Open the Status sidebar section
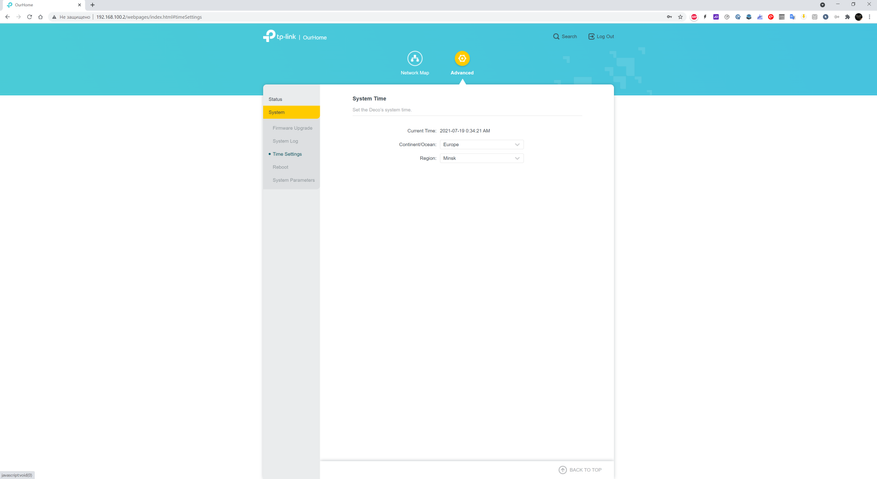Image resolution: width=877 pixels, height=479 pixels. pyautogui.click(x=276, y=99)
